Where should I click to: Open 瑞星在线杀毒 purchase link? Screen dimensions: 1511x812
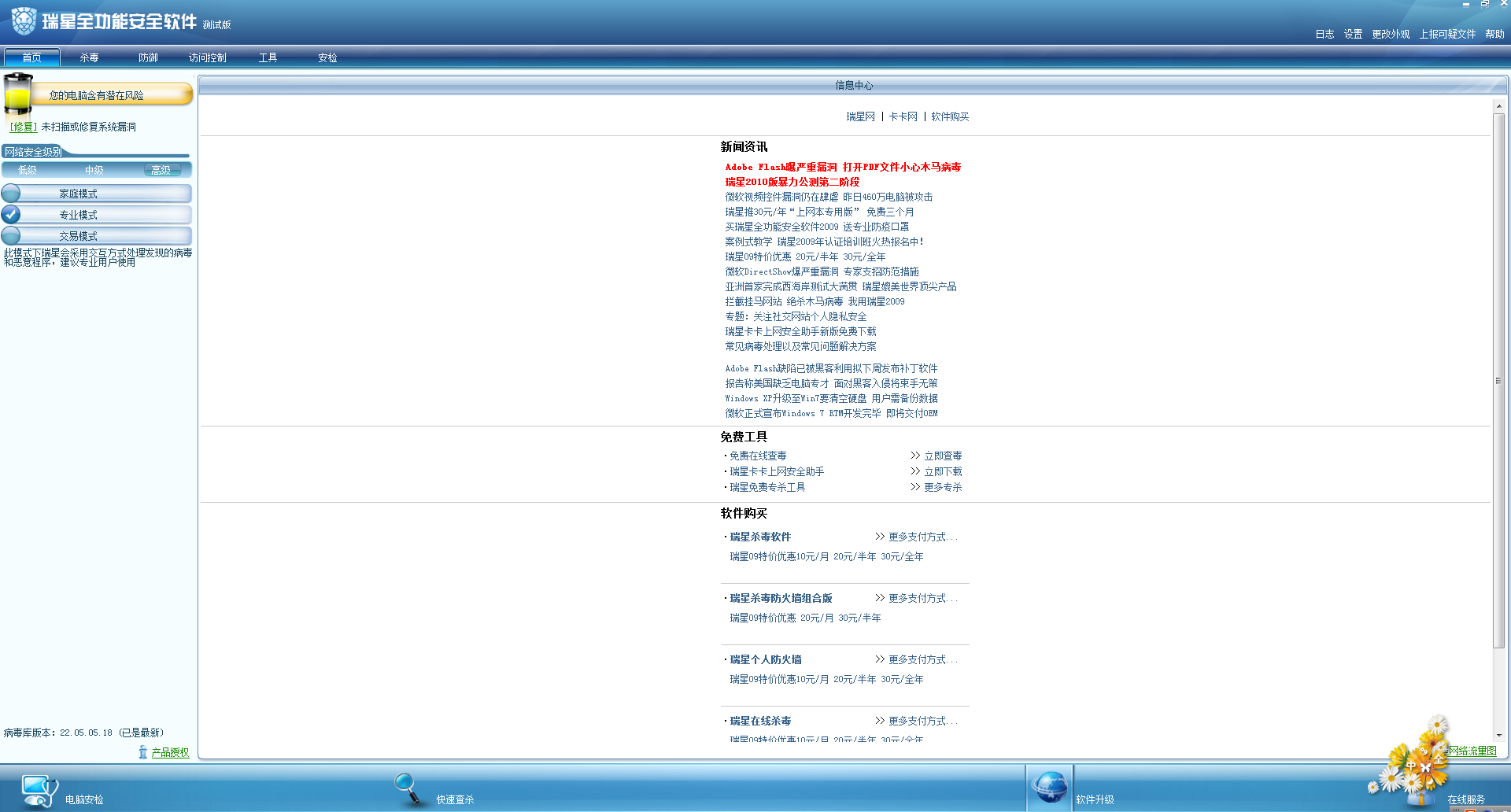(760, 721)
